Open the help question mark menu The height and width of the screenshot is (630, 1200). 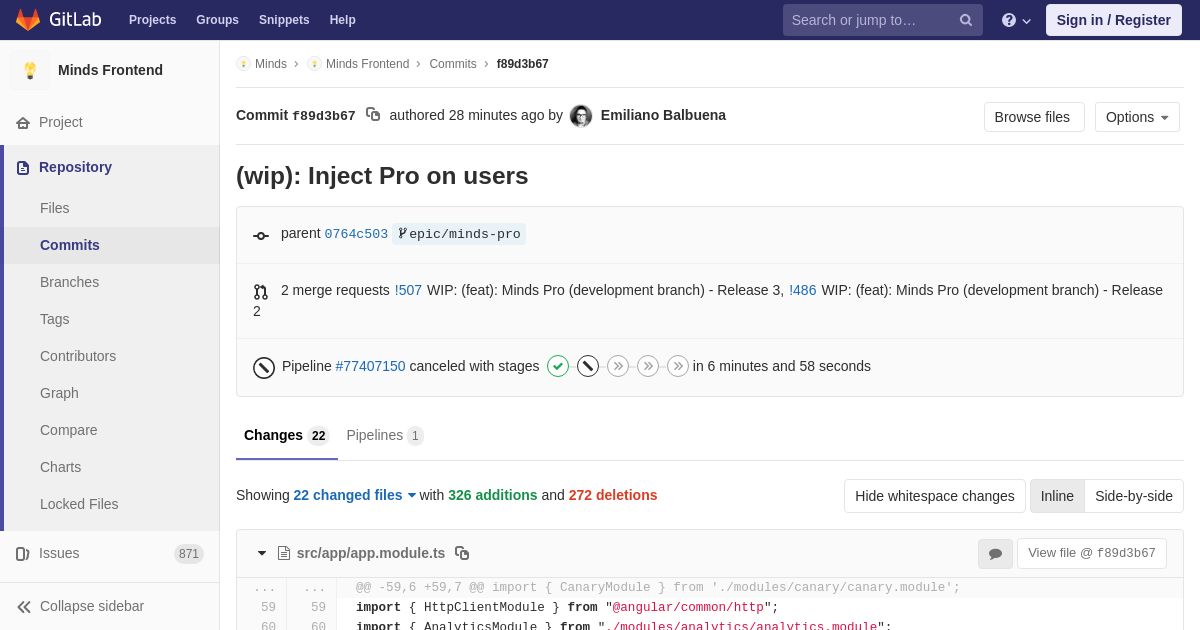(x=1016, y=20)
